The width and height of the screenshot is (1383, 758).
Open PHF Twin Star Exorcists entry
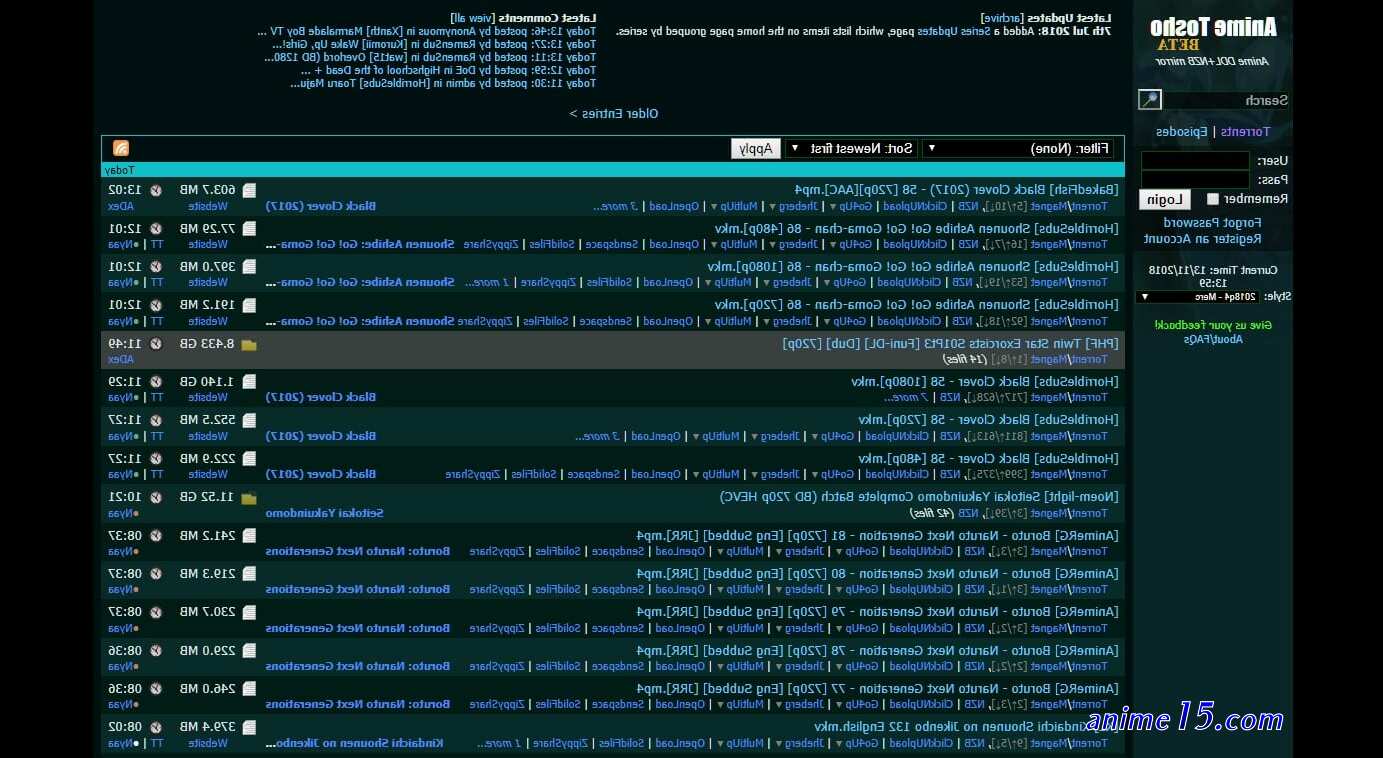point(950,343)
